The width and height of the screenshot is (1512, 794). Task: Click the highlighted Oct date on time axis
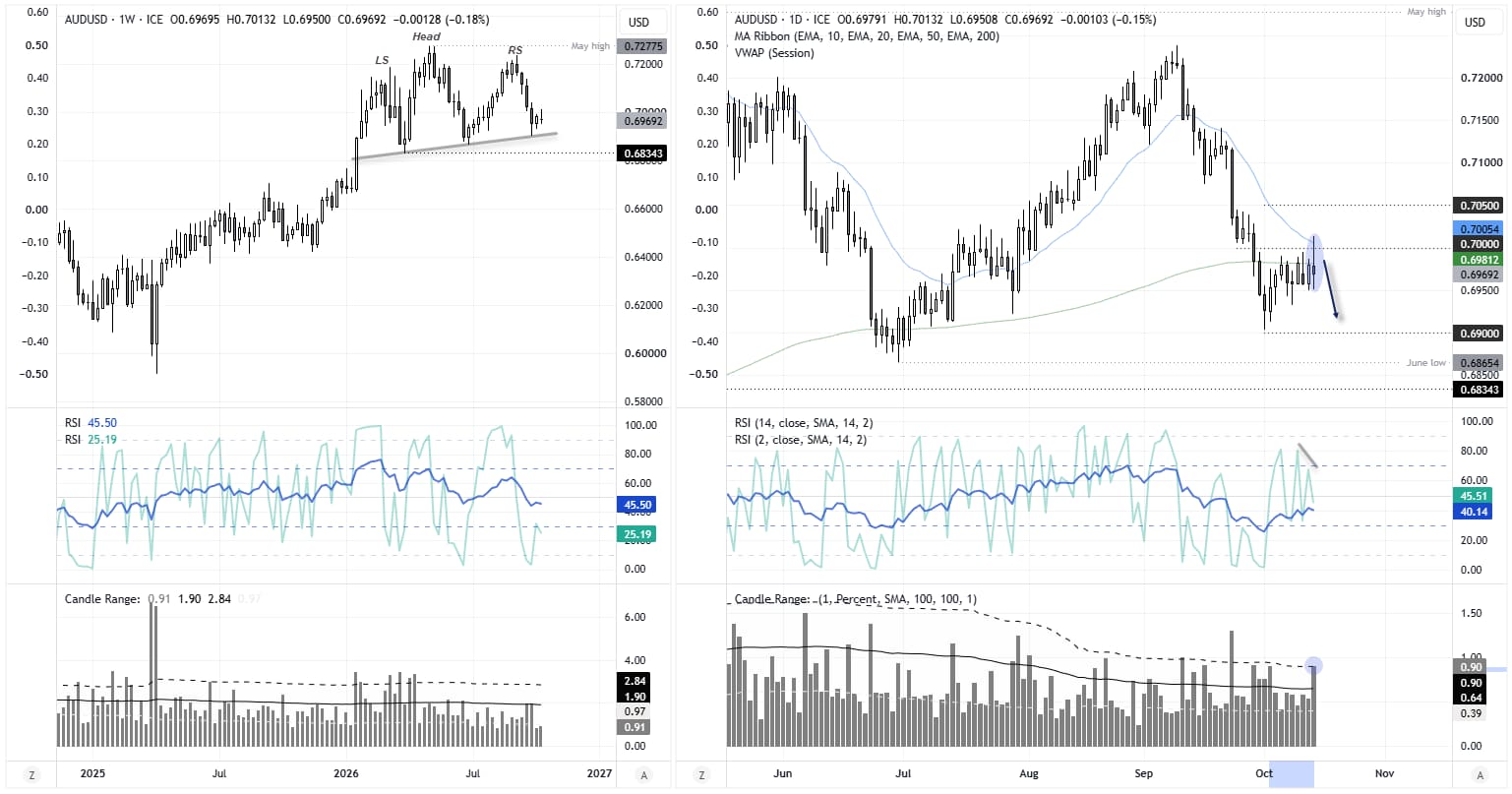coord(1291,773)
